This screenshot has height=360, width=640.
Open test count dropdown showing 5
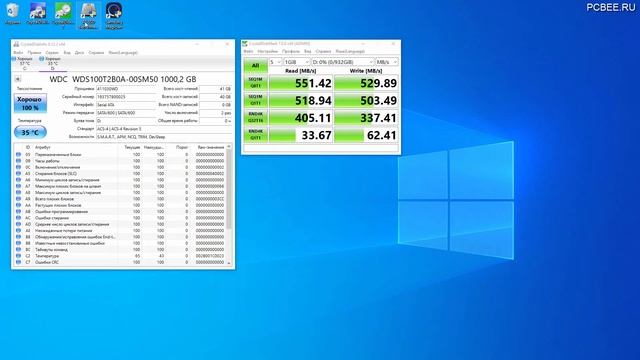(x=275, y=62)
